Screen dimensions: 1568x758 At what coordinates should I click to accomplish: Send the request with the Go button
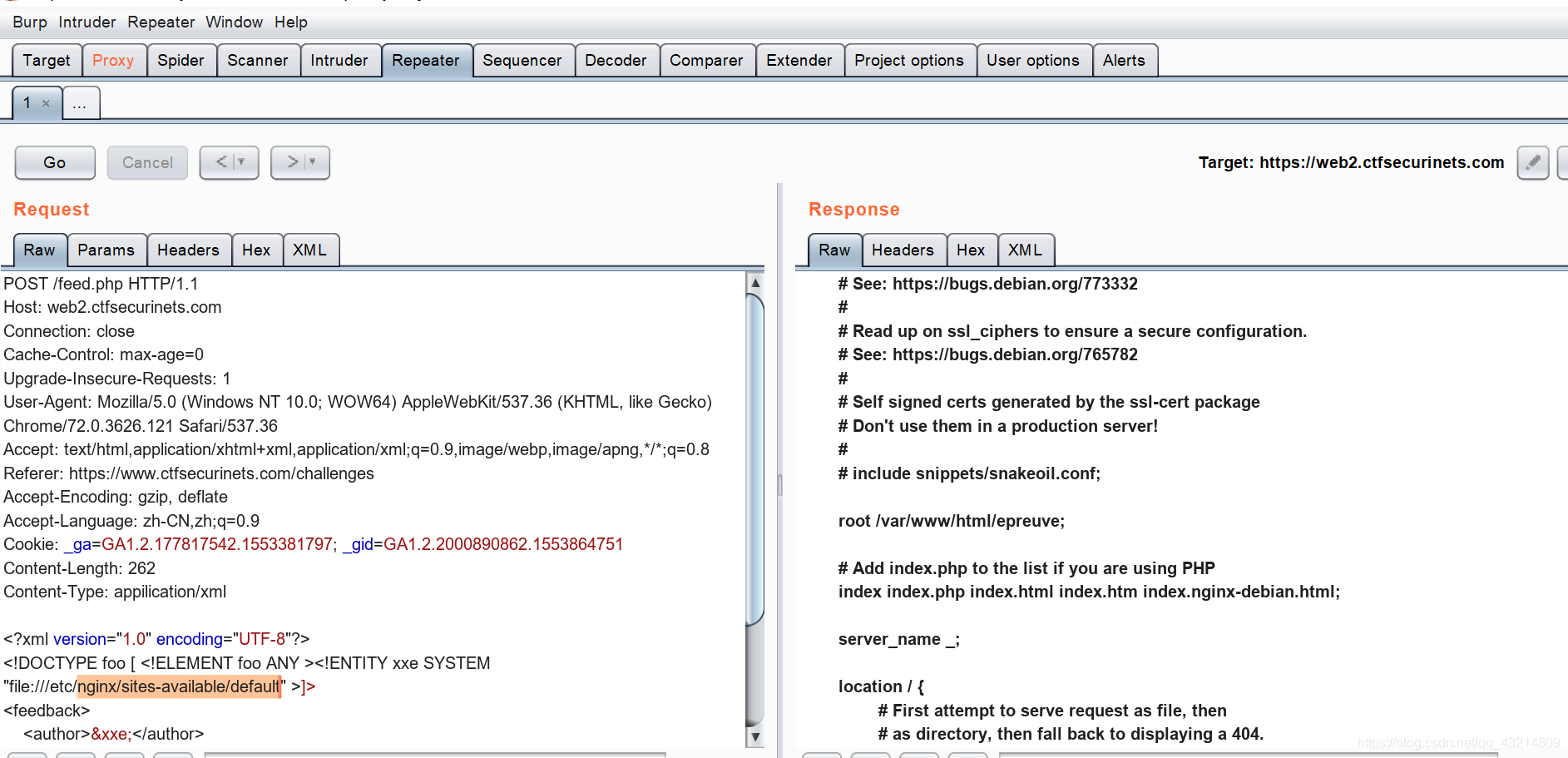click(55, 162)
